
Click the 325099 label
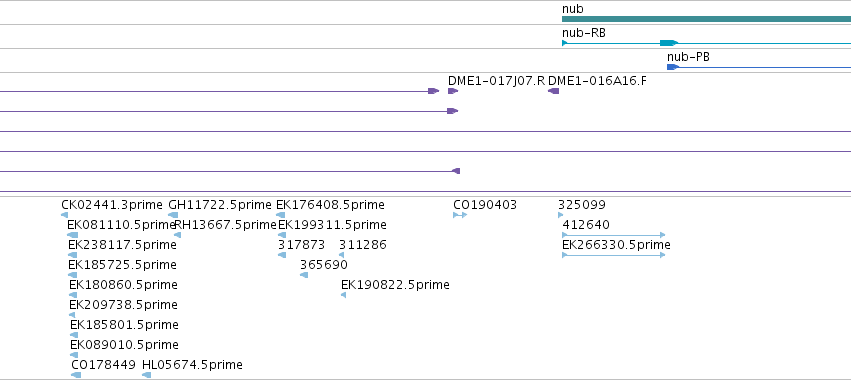(x=582, y=205)
